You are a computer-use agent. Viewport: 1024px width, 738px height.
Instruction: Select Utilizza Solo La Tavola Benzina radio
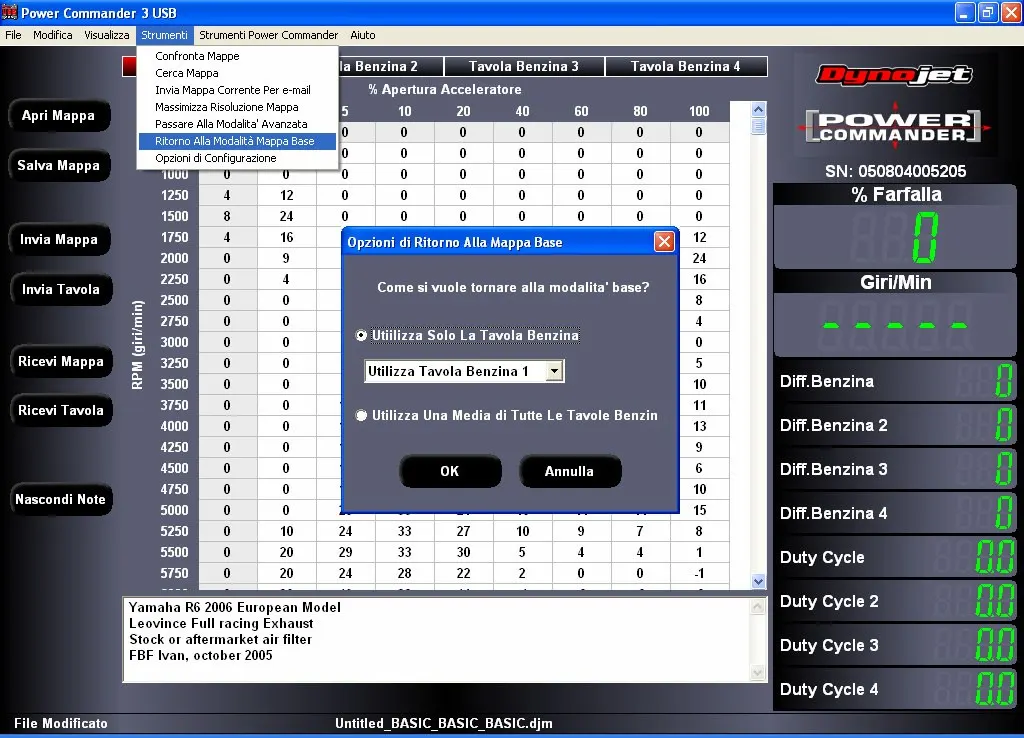point(361,335)
